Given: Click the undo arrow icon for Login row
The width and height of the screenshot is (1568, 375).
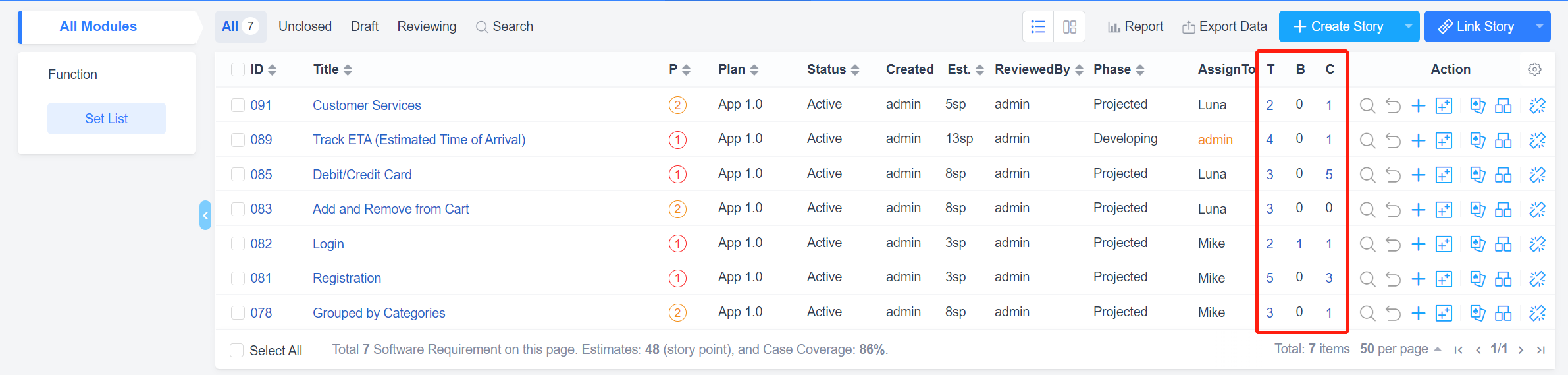Looking at the screenshot, I should point(1393,244).
